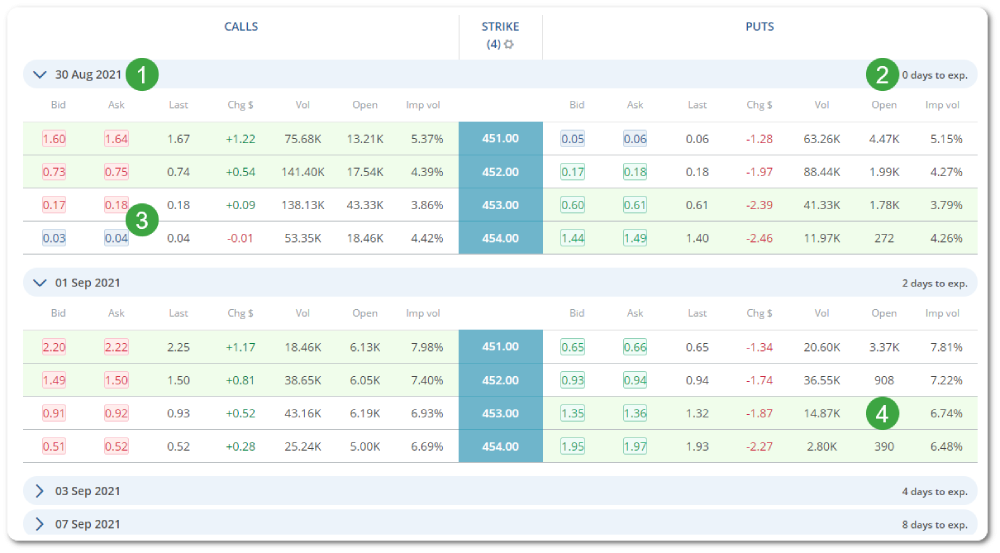Screen dimensions: 1000x553
Task: Expand the 07 Sep 2021 expiration
Action: coord(40,524)
